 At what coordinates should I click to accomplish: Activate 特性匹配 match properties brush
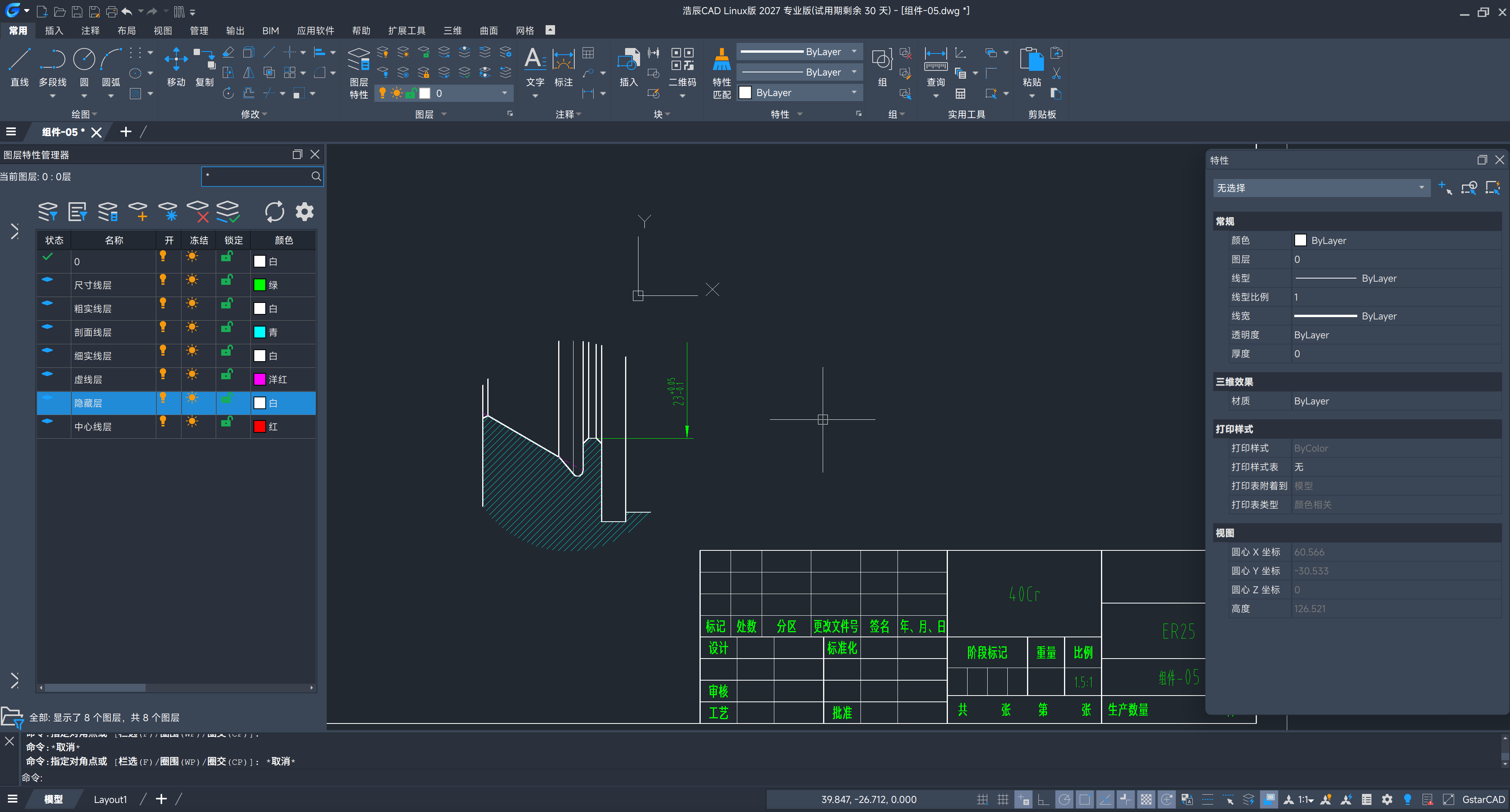coord(722,73)
